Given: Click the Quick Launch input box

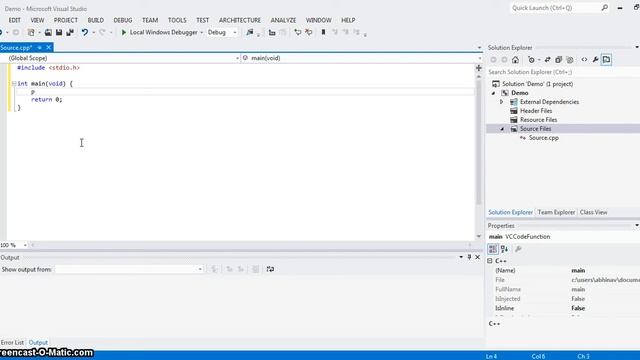Looking at the screenshot, I should [x=555, y=8].
